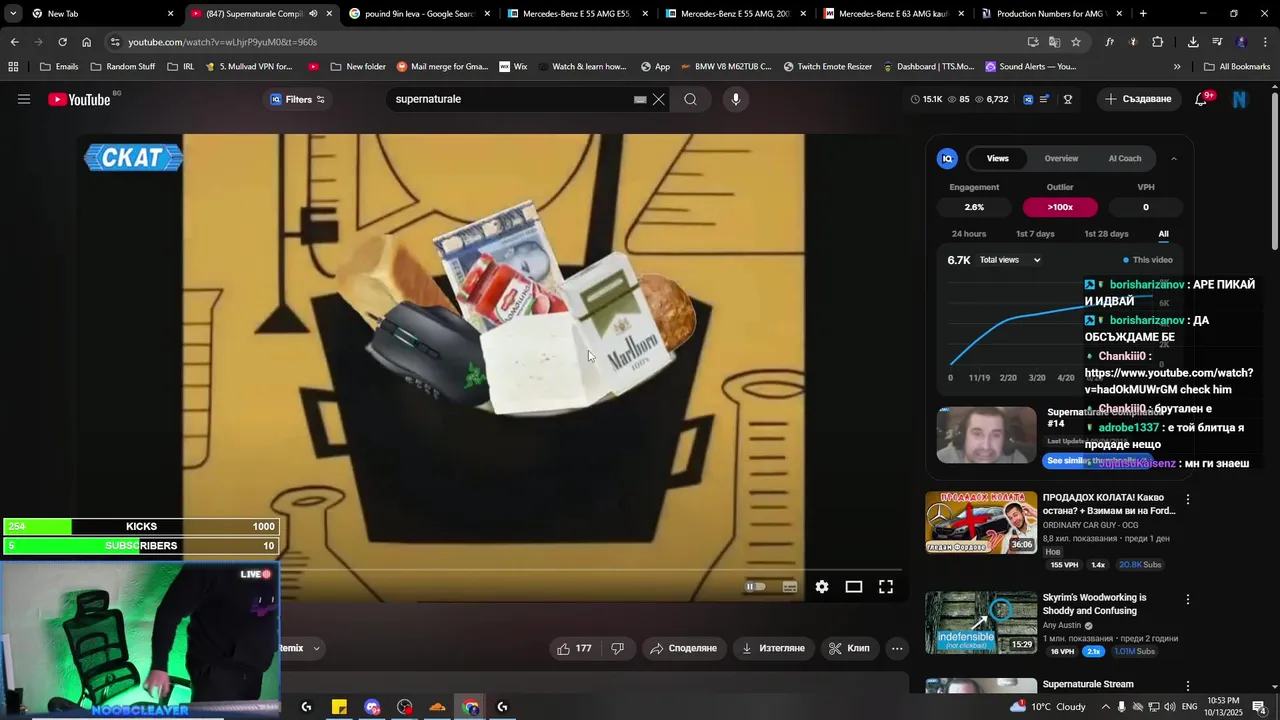This screenshot has height=720, width=1280.
Task: Seek on the video progress bar
Action: pos(494,570)
